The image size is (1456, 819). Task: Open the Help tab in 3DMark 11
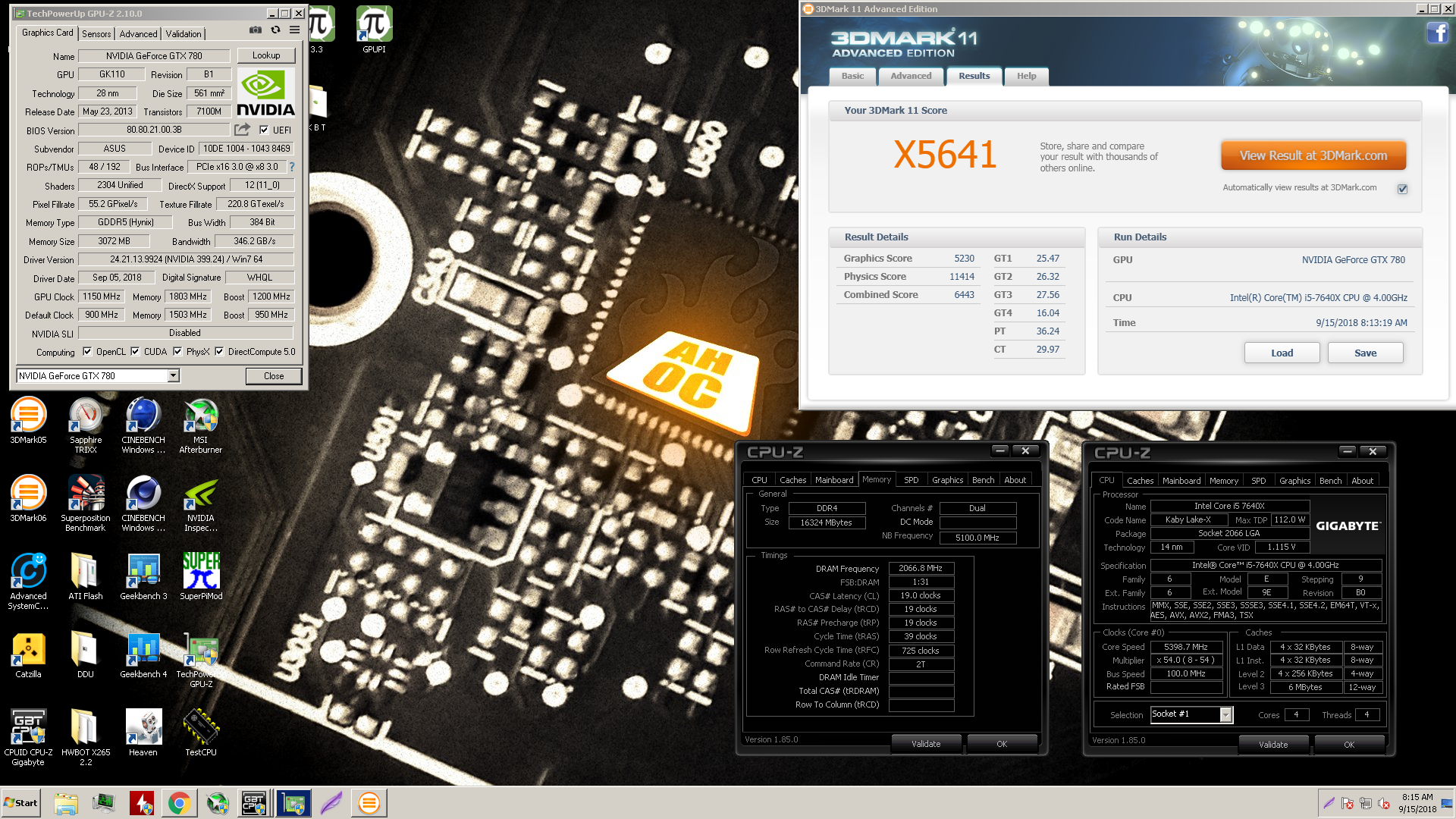[x=1026, y=76]
